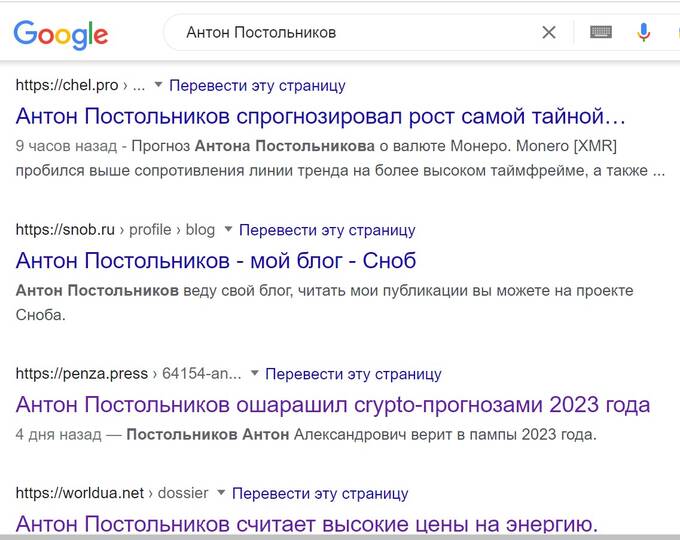This screenshot has height=540, width=680.
Task: Translate the chel.pro result page
Action: click(257, 86)
